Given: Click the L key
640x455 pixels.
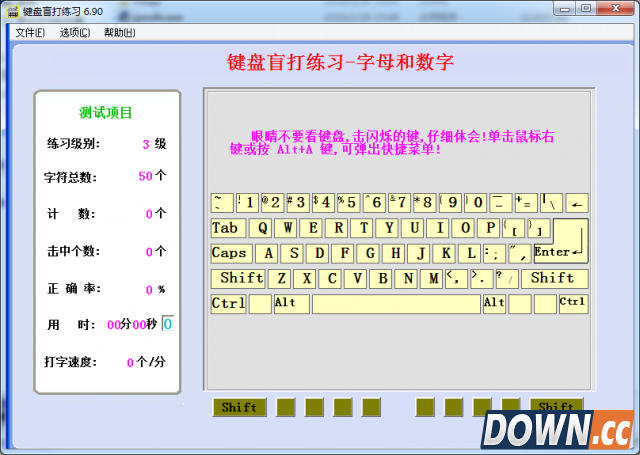Looking at the screenshot, I should pyautogui.click(x=469, y=253).
